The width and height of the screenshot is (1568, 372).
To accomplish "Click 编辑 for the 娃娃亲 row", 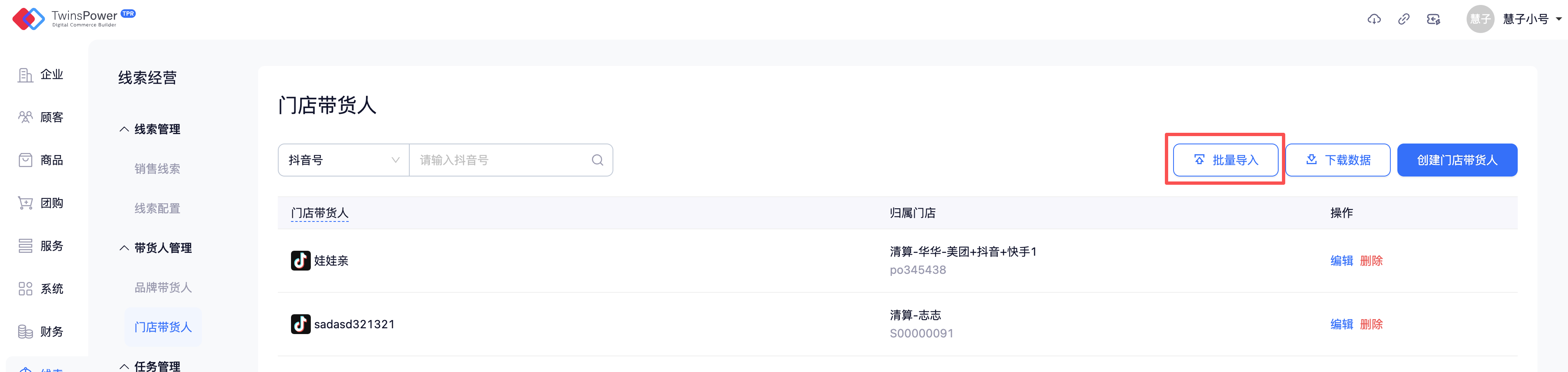I will click(1341, 261).
